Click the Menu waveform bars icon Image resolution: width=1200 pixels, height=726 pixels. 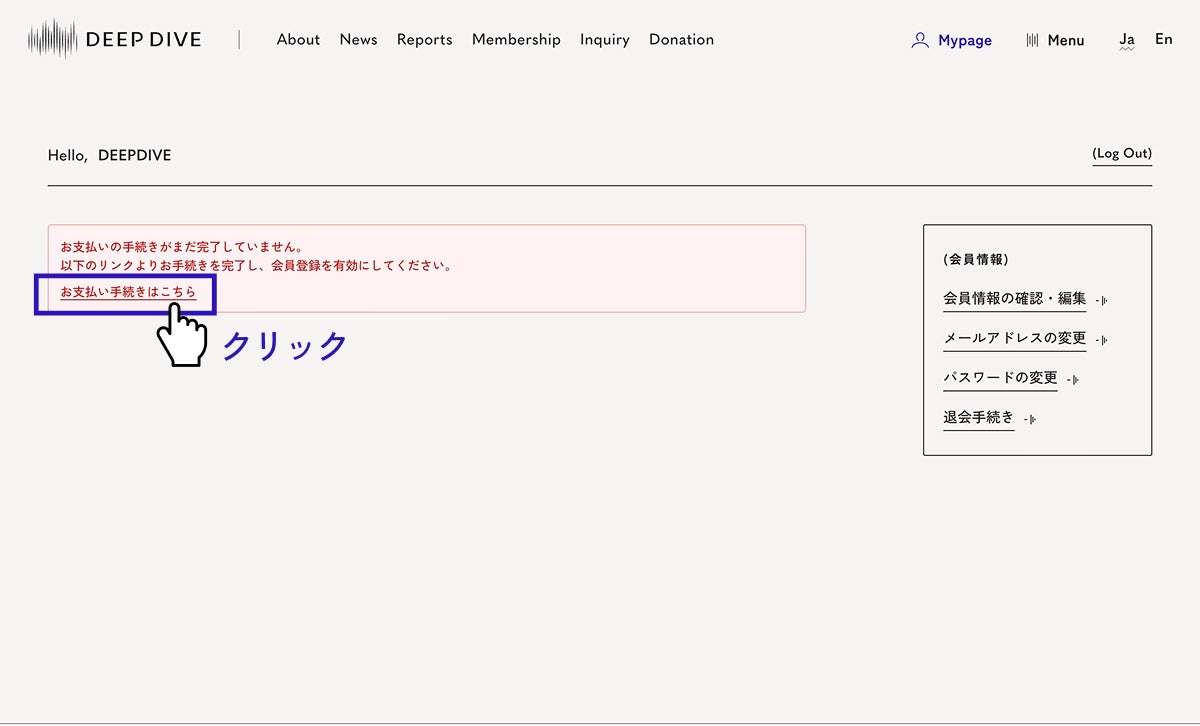(x=1032, y=40)
